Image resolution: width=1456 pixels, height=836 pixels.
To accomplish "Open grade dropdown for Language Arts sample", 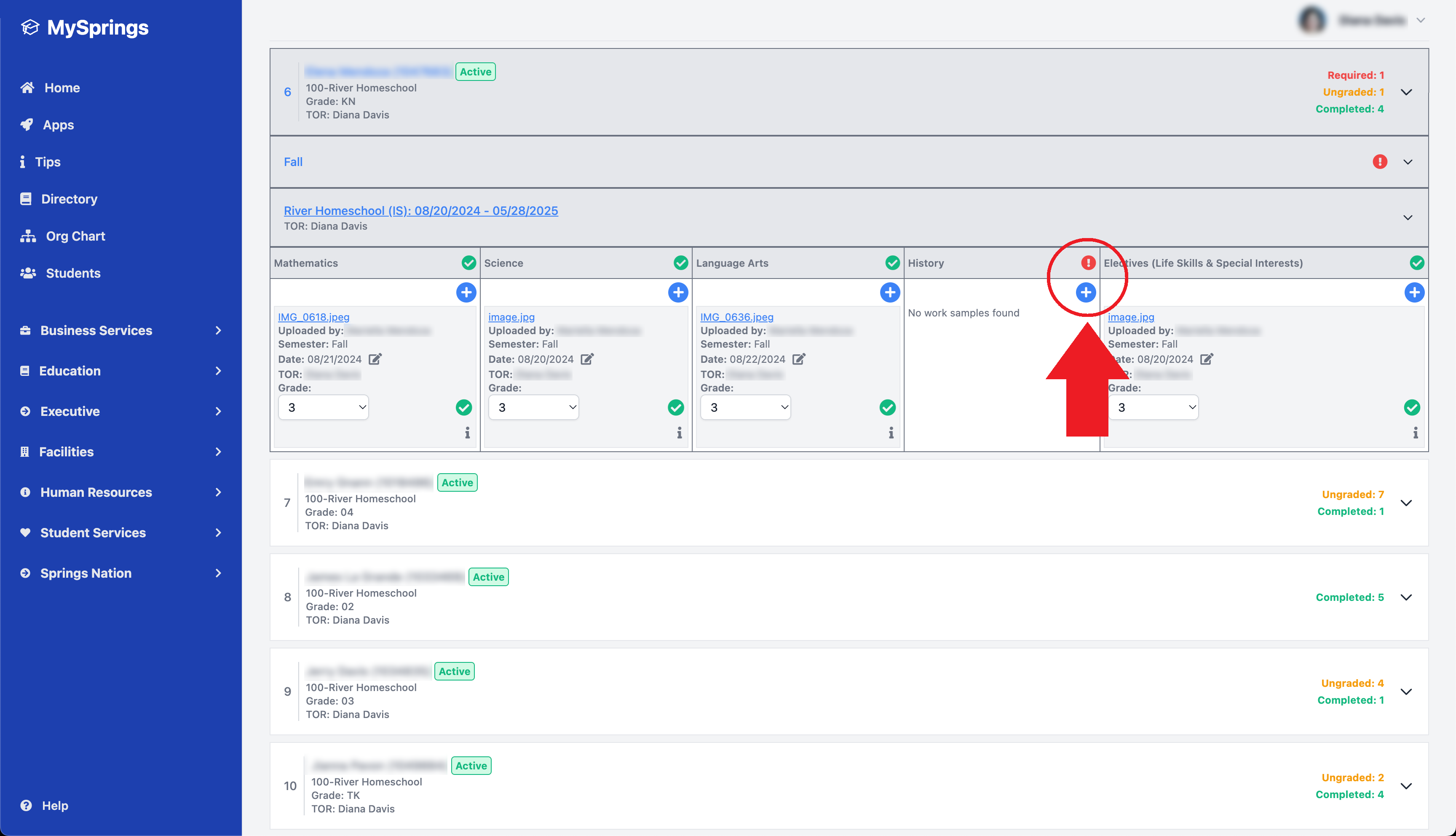I will point(745,407).
